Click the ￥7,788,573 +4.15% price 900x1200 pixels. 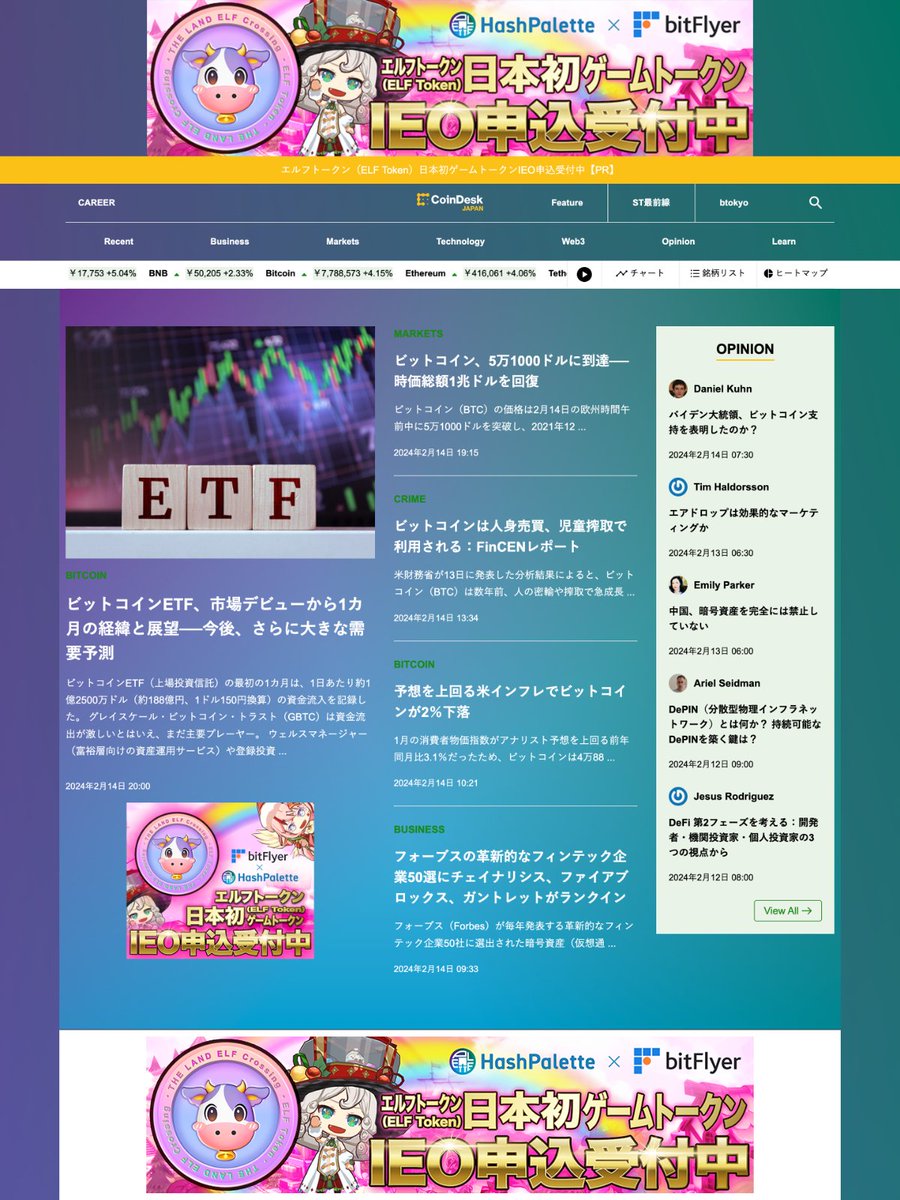(353, 273)
